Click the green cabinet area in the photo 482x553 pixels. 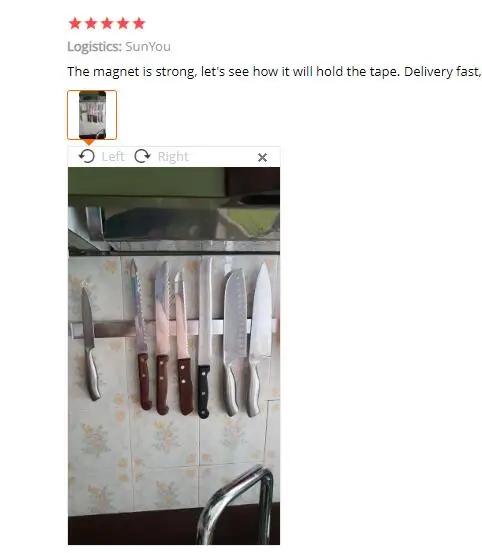click(146, 182)
